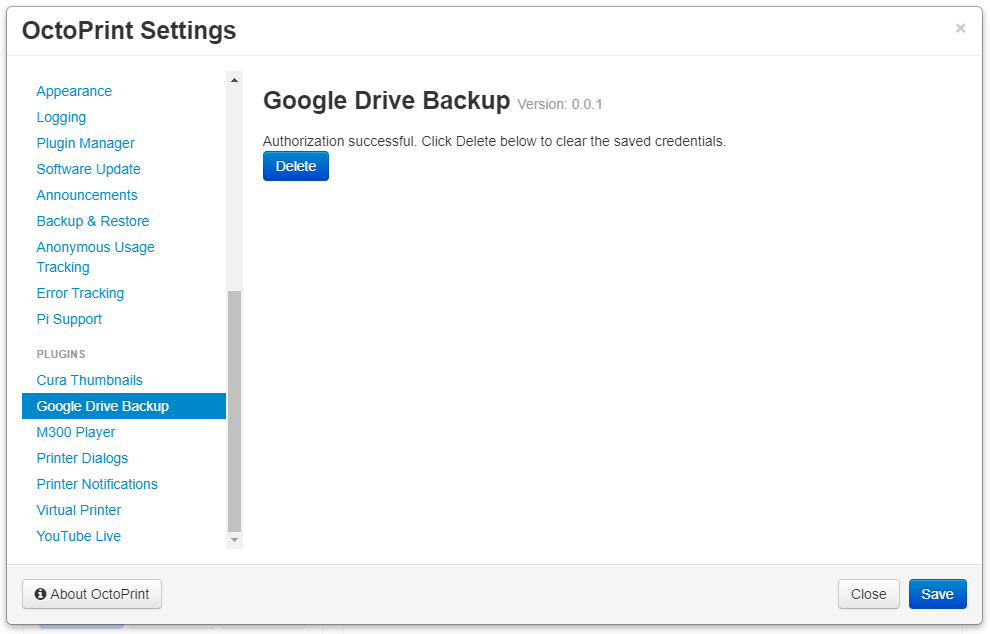Click the Authorization successful message text
This screenshot has height=634, width=990.
(494, 141)
